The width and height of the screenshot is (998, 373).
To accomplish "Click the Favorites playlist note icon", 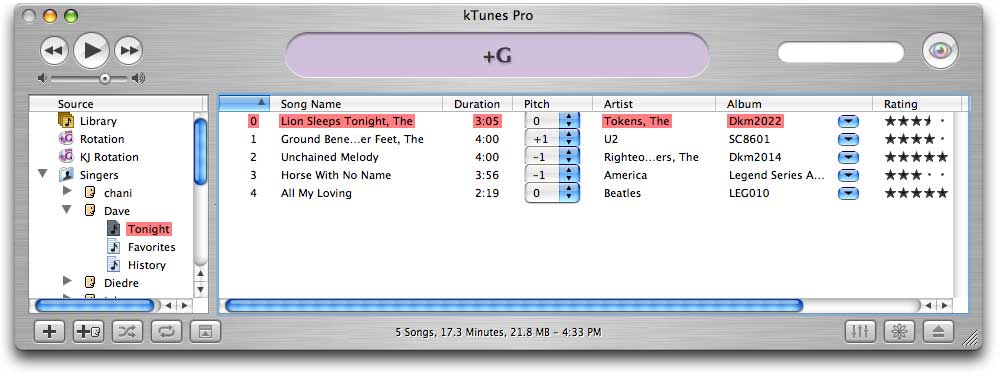I will 113,246.
